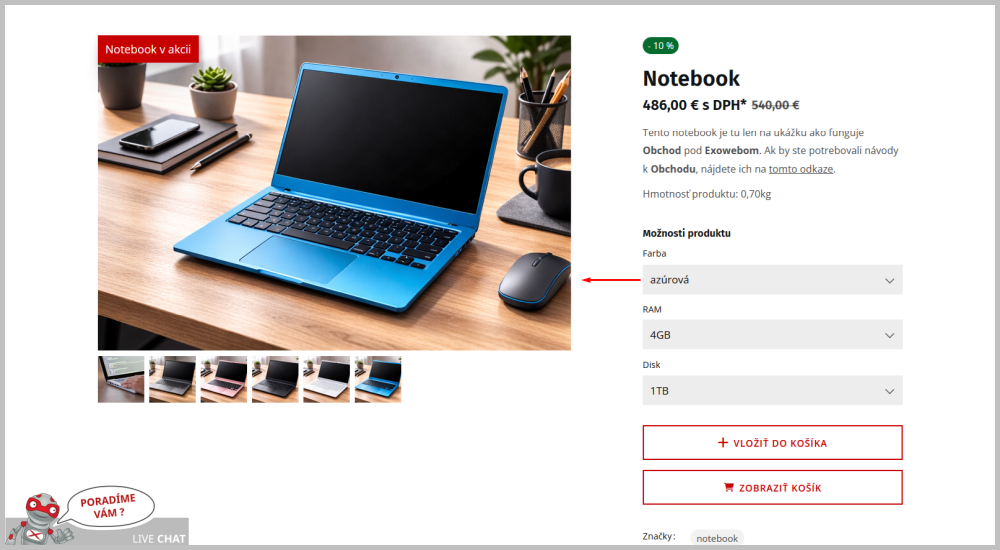
Task: Click the Zobraziť košík button
Action: click(x=772, y=488)
